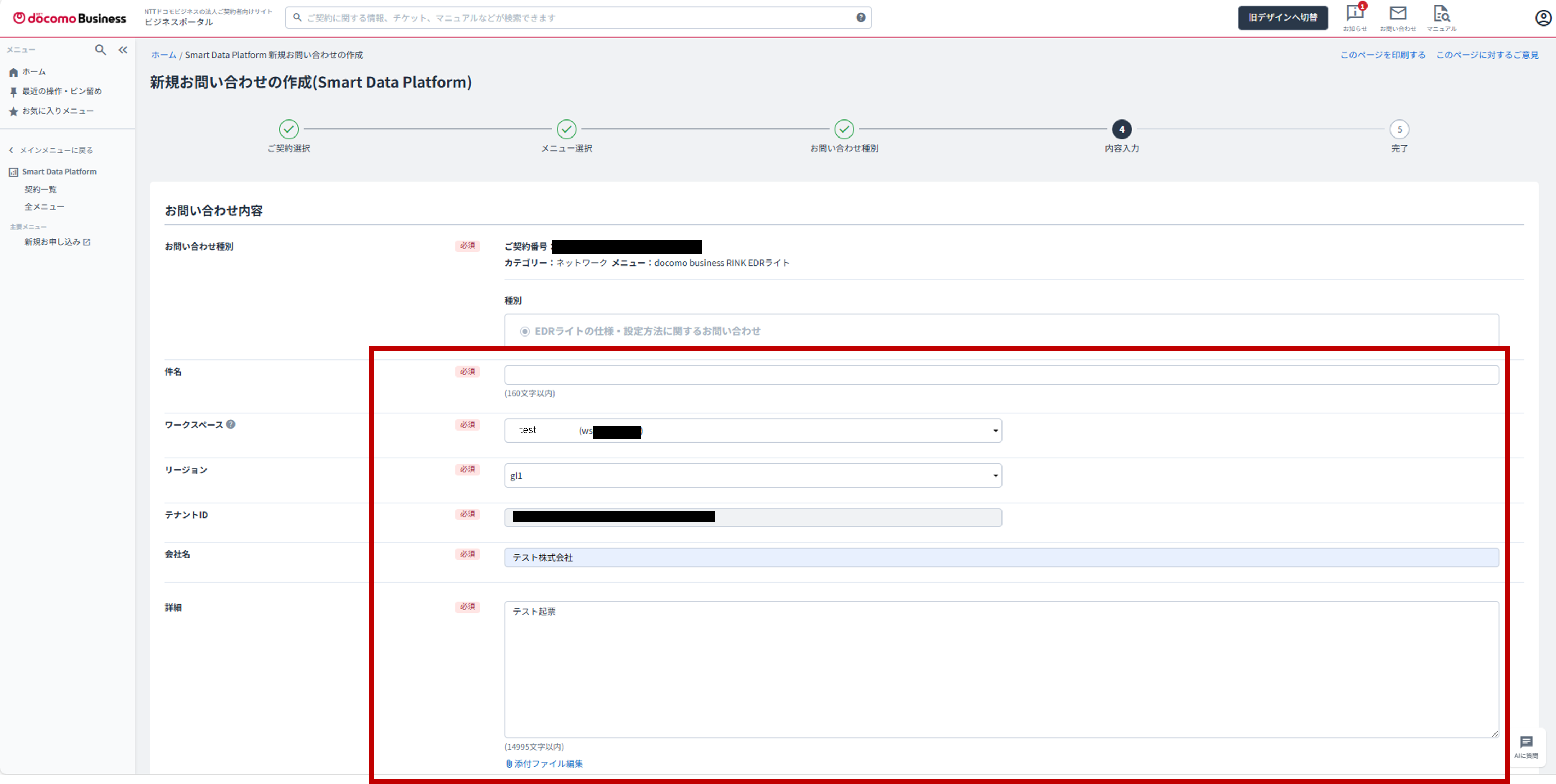This screenshot has height=784, width=1556.
Task: Expand the リージョン gl1 dropdown
Action: coord(753,475)
